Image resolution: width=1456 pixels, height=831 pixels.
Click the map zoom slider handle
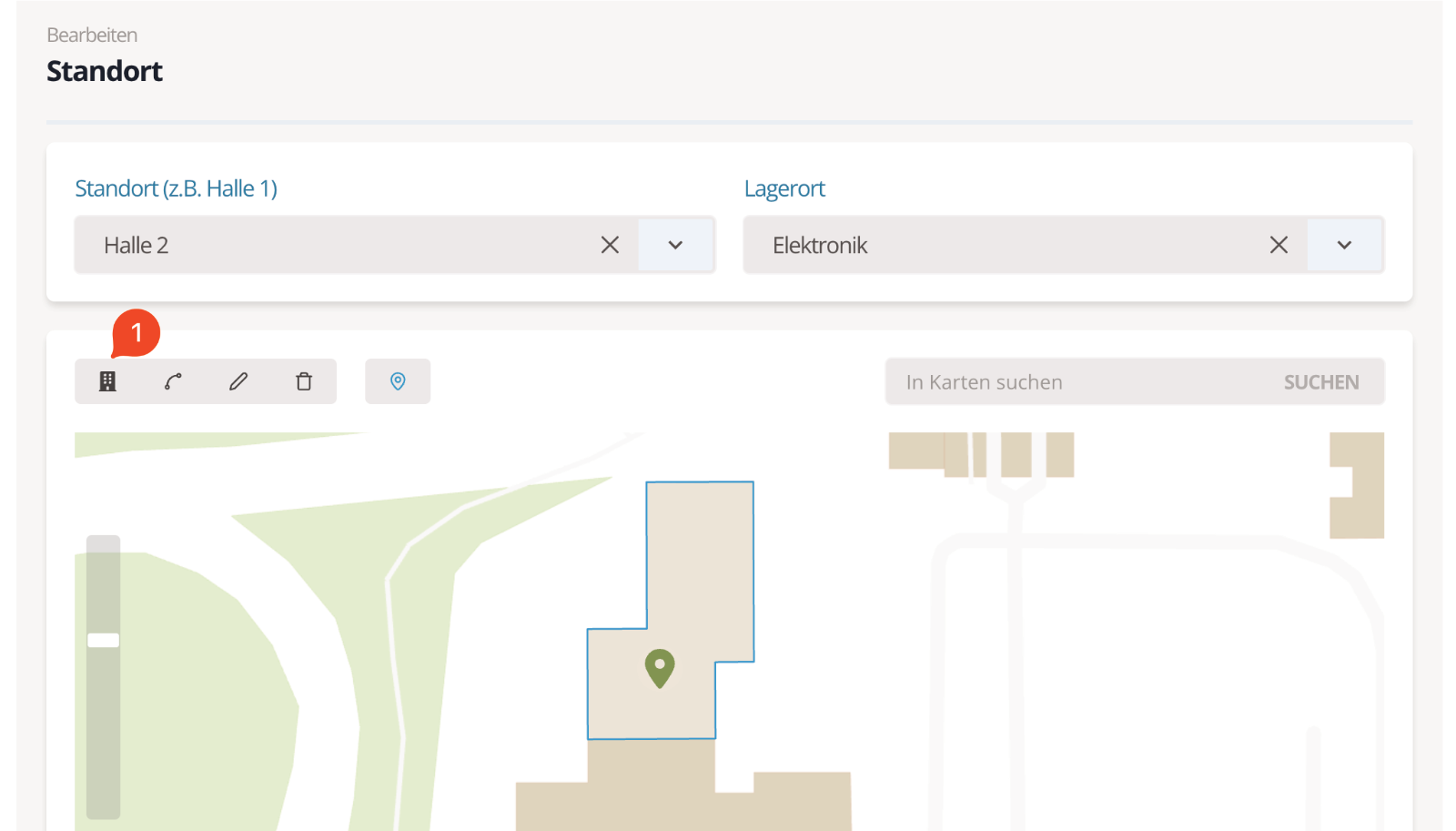point(104,640)
